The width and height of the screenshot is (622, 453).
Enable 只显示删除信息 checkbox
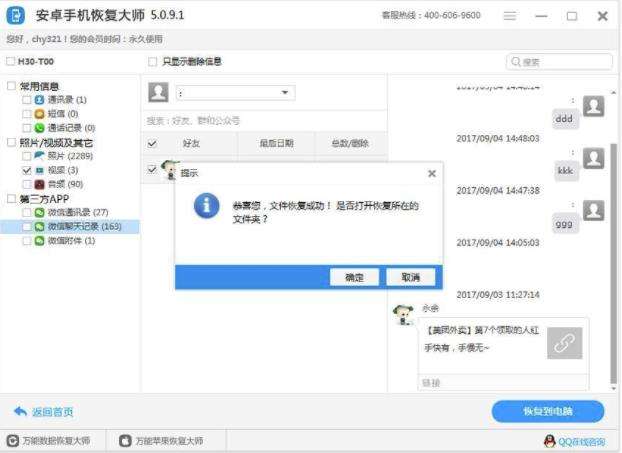pos(152,61)
